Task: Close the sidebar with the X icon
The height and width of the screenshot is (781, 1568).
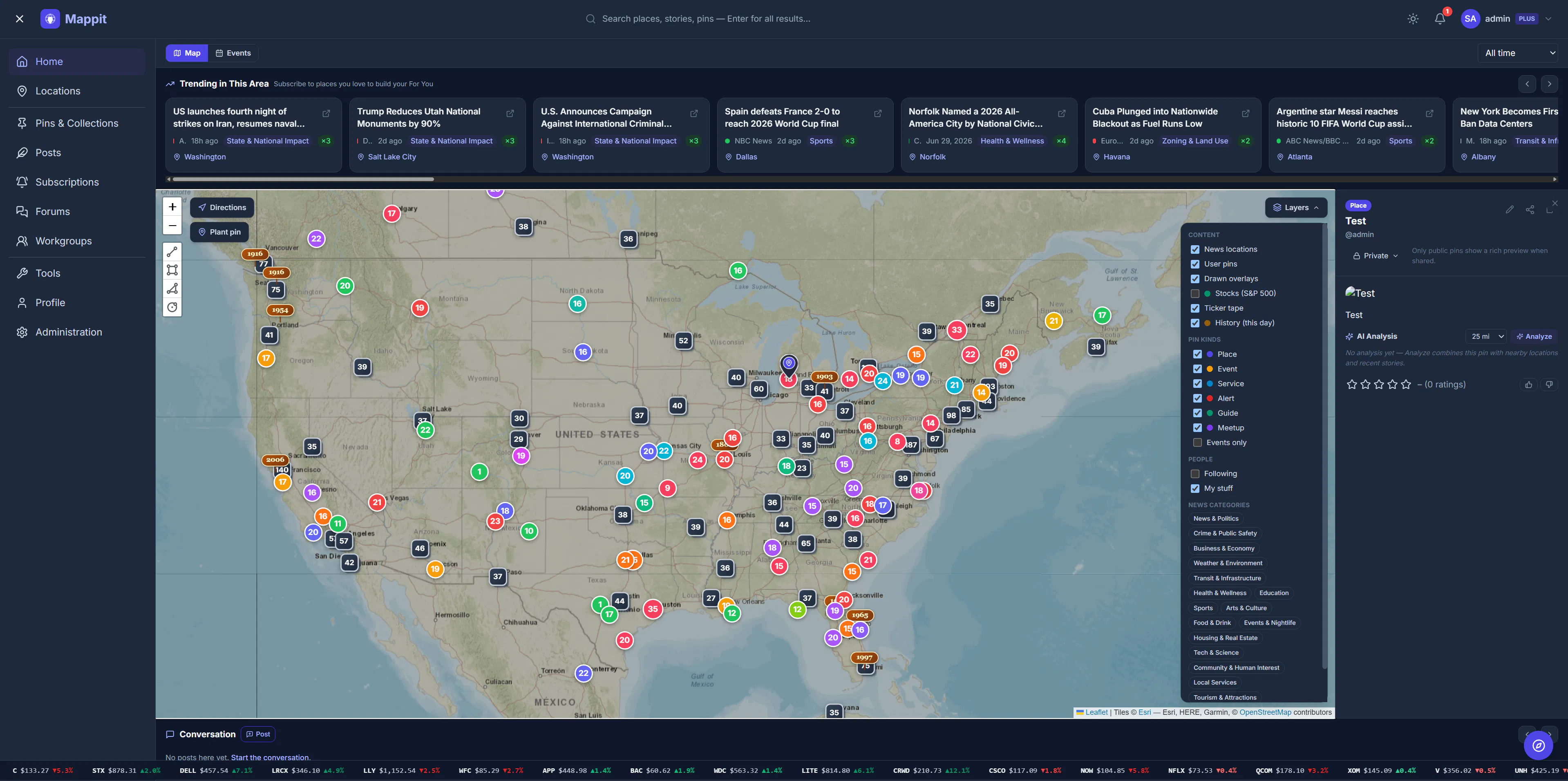Action: tap(20, 19)
